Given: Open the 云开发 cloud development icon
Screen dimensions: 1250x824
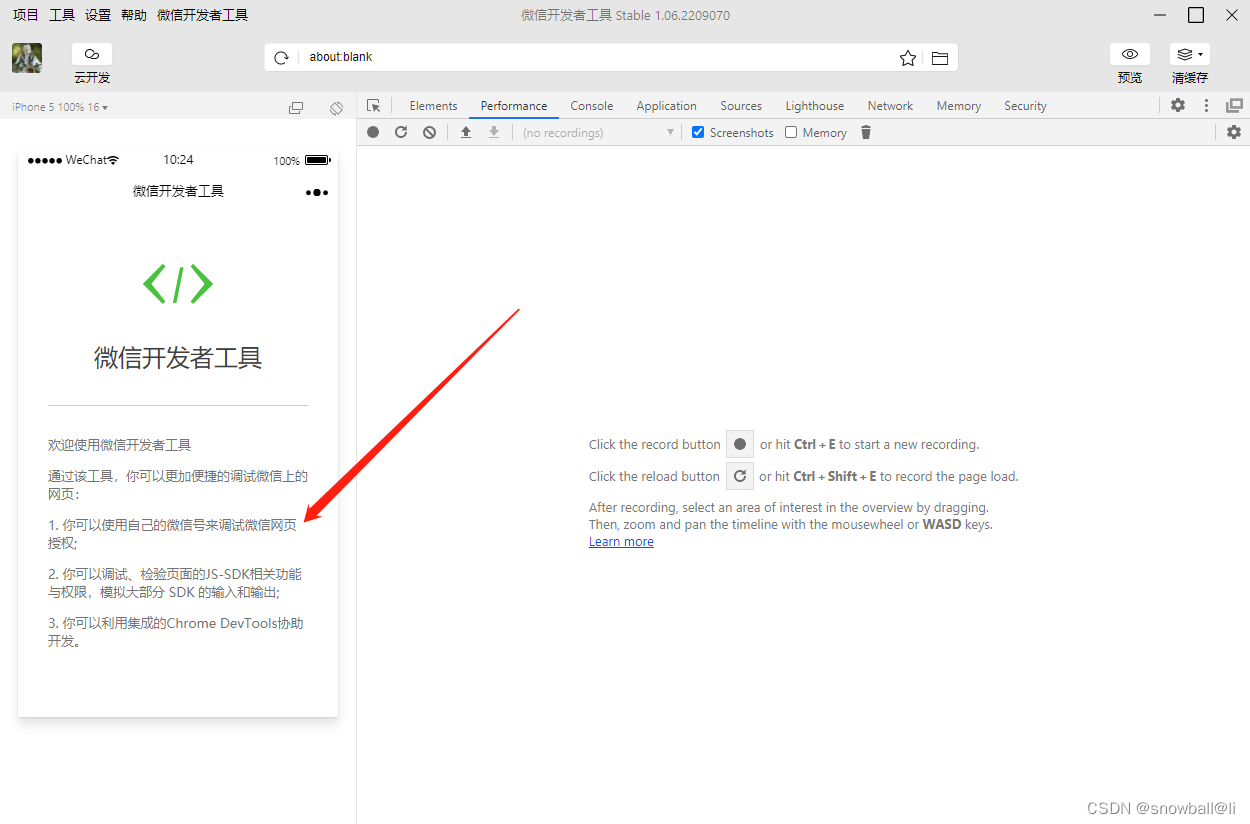Looking at the screenshot, I should (x=92, y=54).
